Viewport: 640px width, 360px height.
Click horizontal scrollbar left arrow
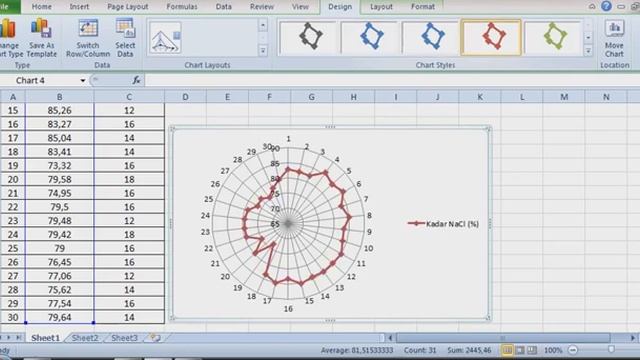(390, 338)
